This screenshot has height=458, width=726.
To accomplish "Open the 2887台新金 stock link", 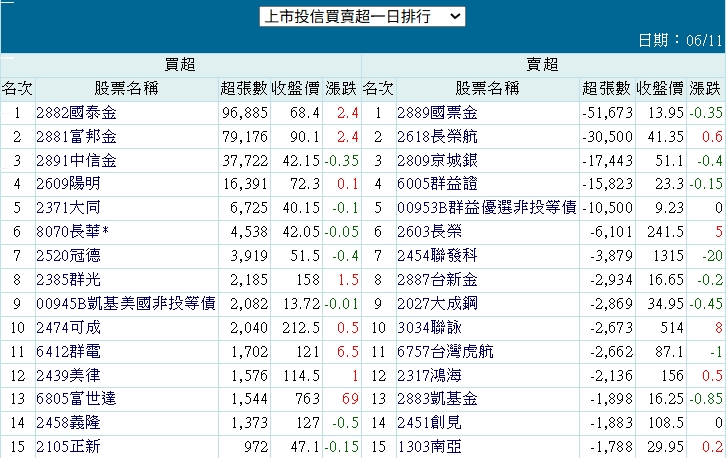I will click(437, 280).
